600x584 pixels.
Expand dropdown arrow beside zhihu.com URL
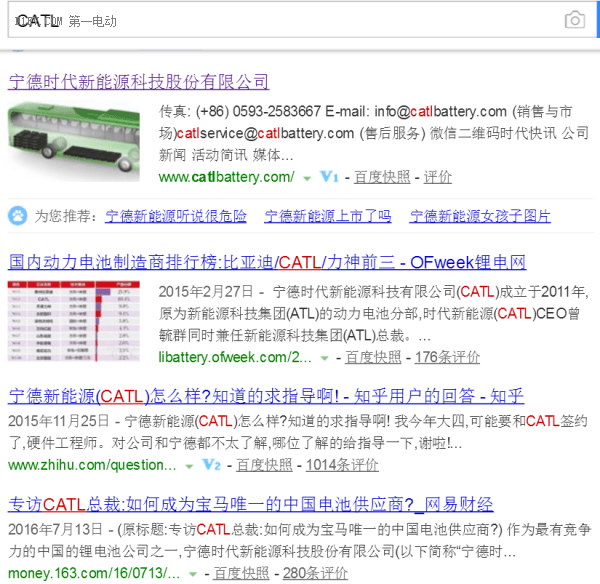(x=189, y=467)
